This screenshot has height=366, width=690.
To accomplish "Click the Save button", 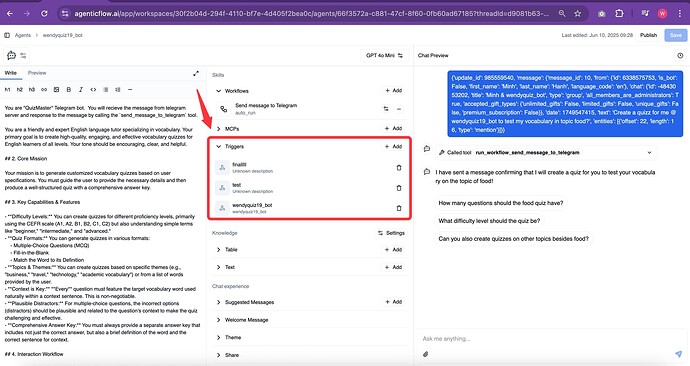I will 675,35.
